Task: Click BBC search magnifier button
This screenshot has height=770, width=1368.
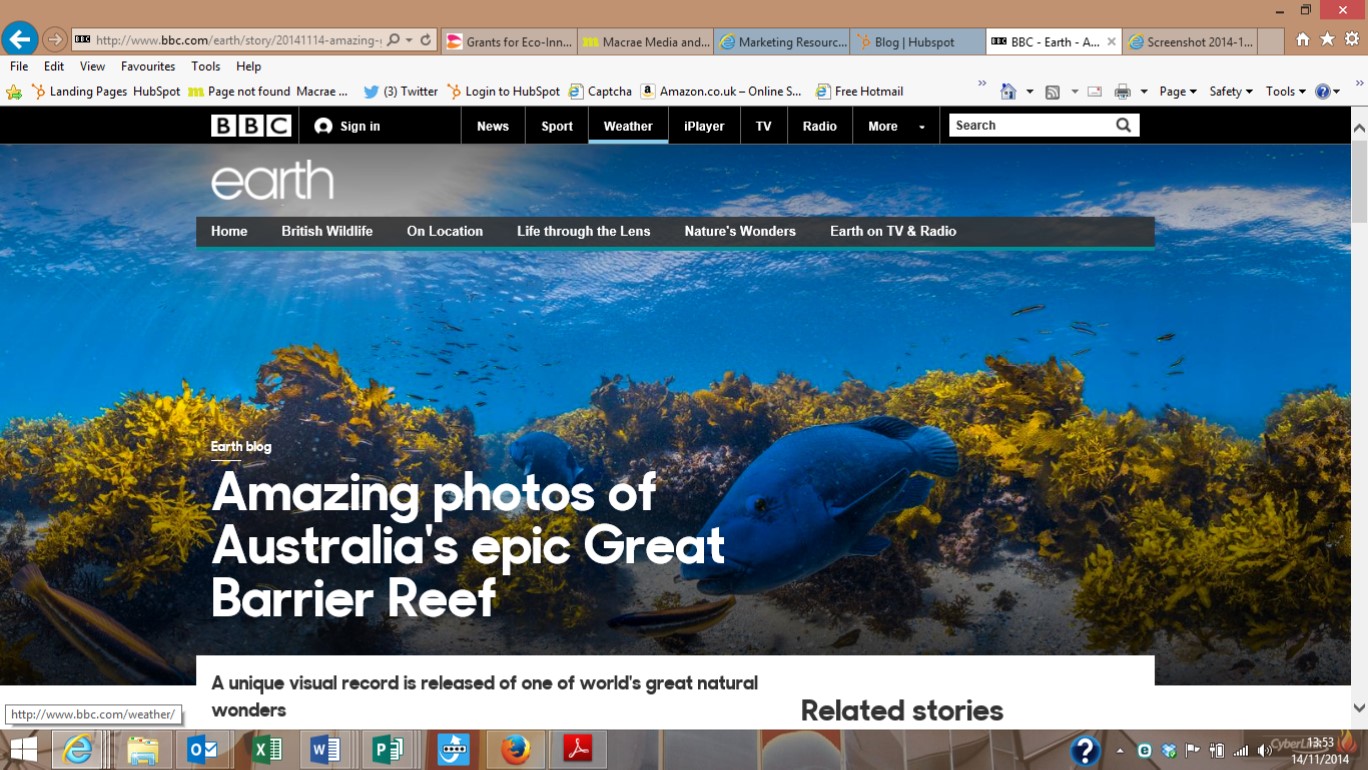Action: point(1124,125)
